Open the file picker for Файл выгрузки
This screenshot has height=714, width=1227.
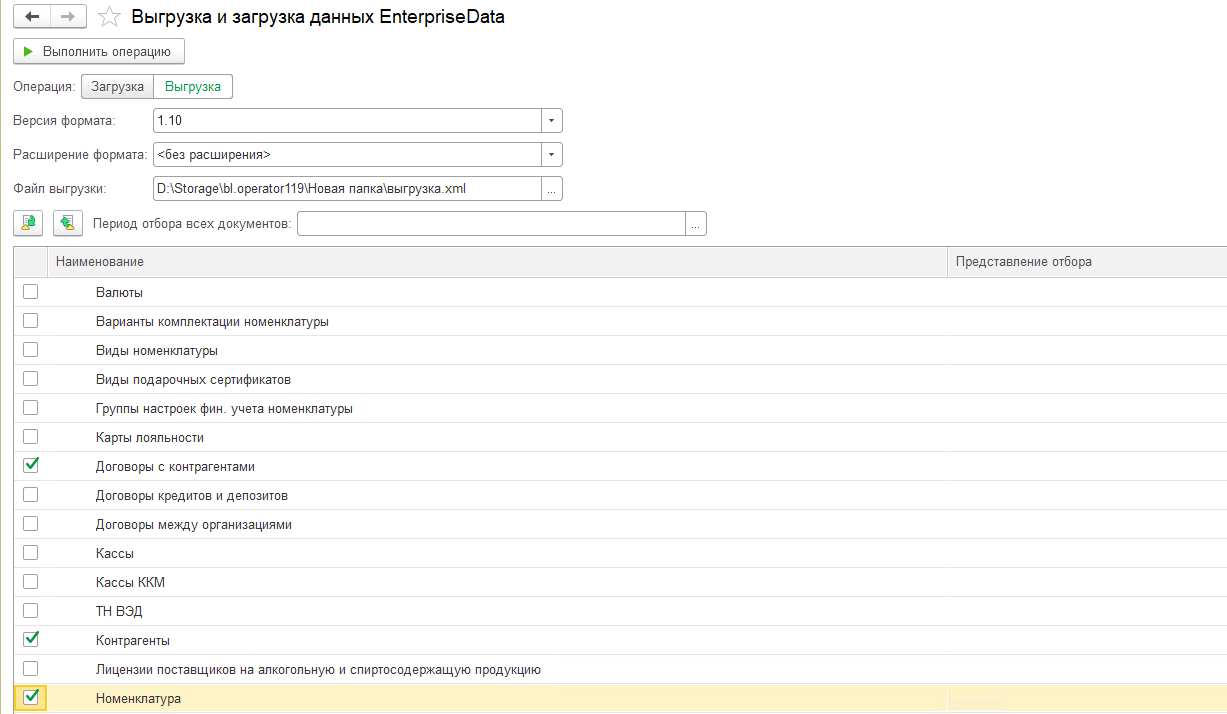[x=552, y=189]
